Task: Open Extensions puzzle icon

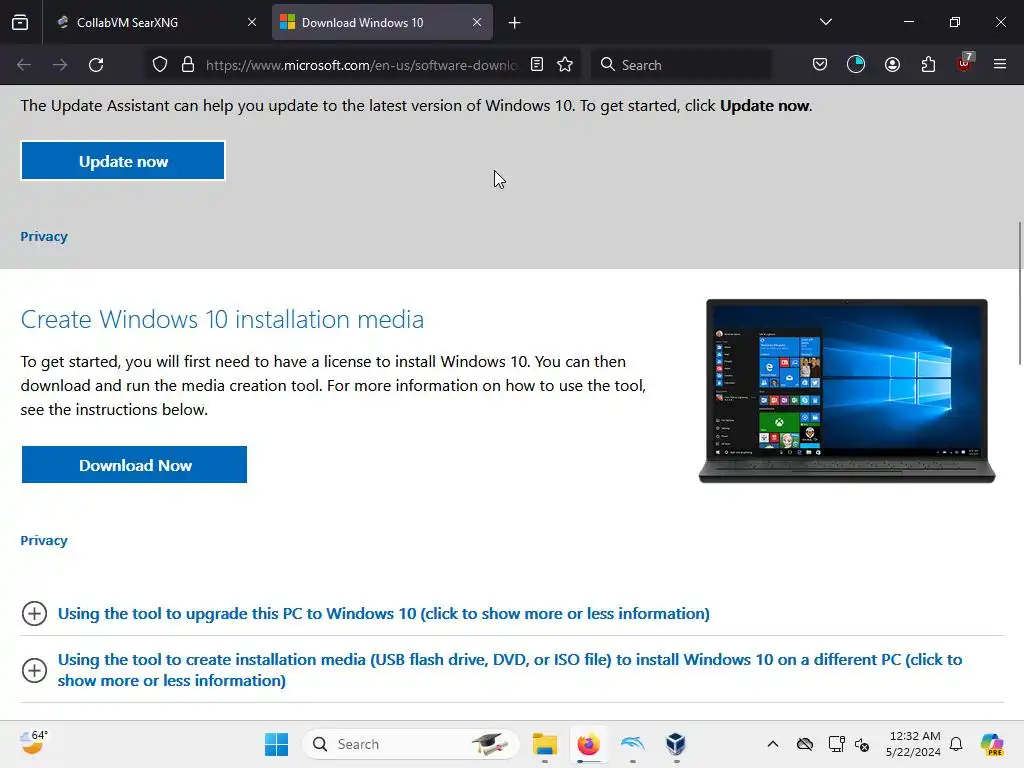Action: click(928, 65)
